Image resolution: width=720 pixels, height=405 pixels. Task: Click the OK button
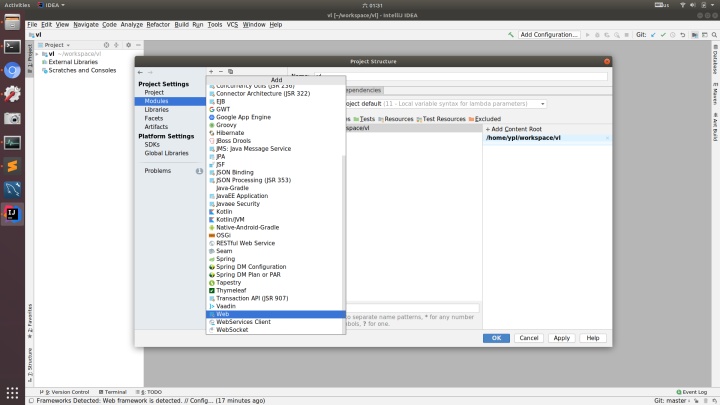coord(496,338)
